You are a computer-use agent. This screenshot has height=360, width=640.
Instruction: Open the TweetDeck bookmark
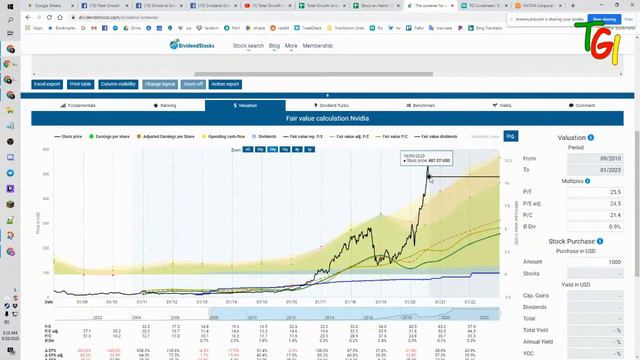[308, 28]
